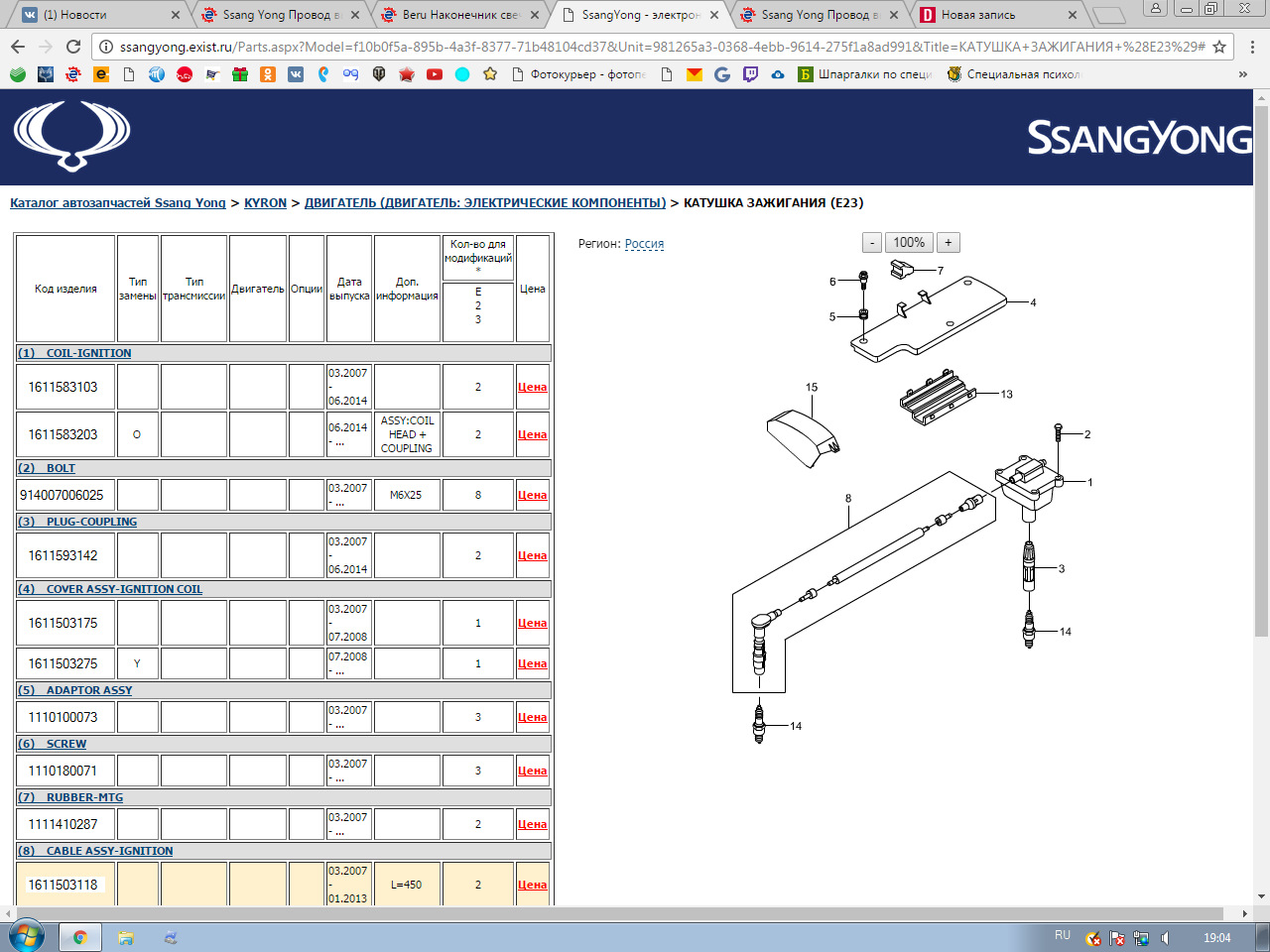Open 'ДВИГАТЕЛЬ: ЭЛЕКТРИЧЕСКИЕ КОМПОНЕНТЫ' breadcrumb link
The width and height of the screenshot is (1270, 952).
[485, 202]
